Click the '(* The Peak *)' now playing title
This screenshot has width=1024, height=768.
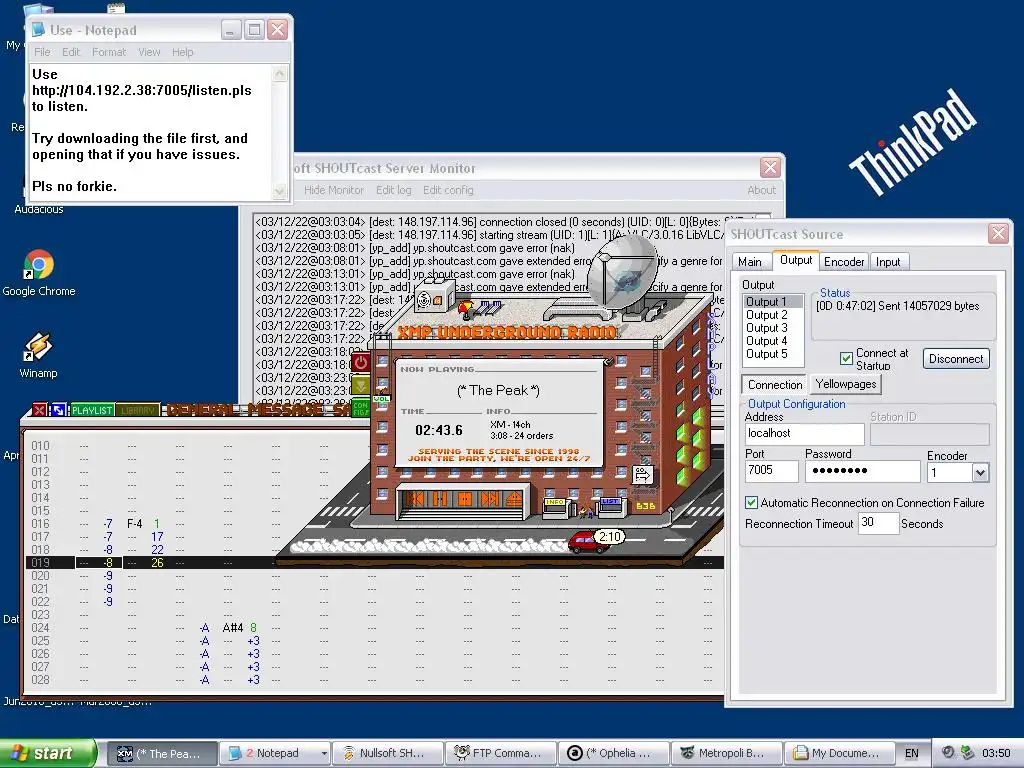[x=498, y=391]
